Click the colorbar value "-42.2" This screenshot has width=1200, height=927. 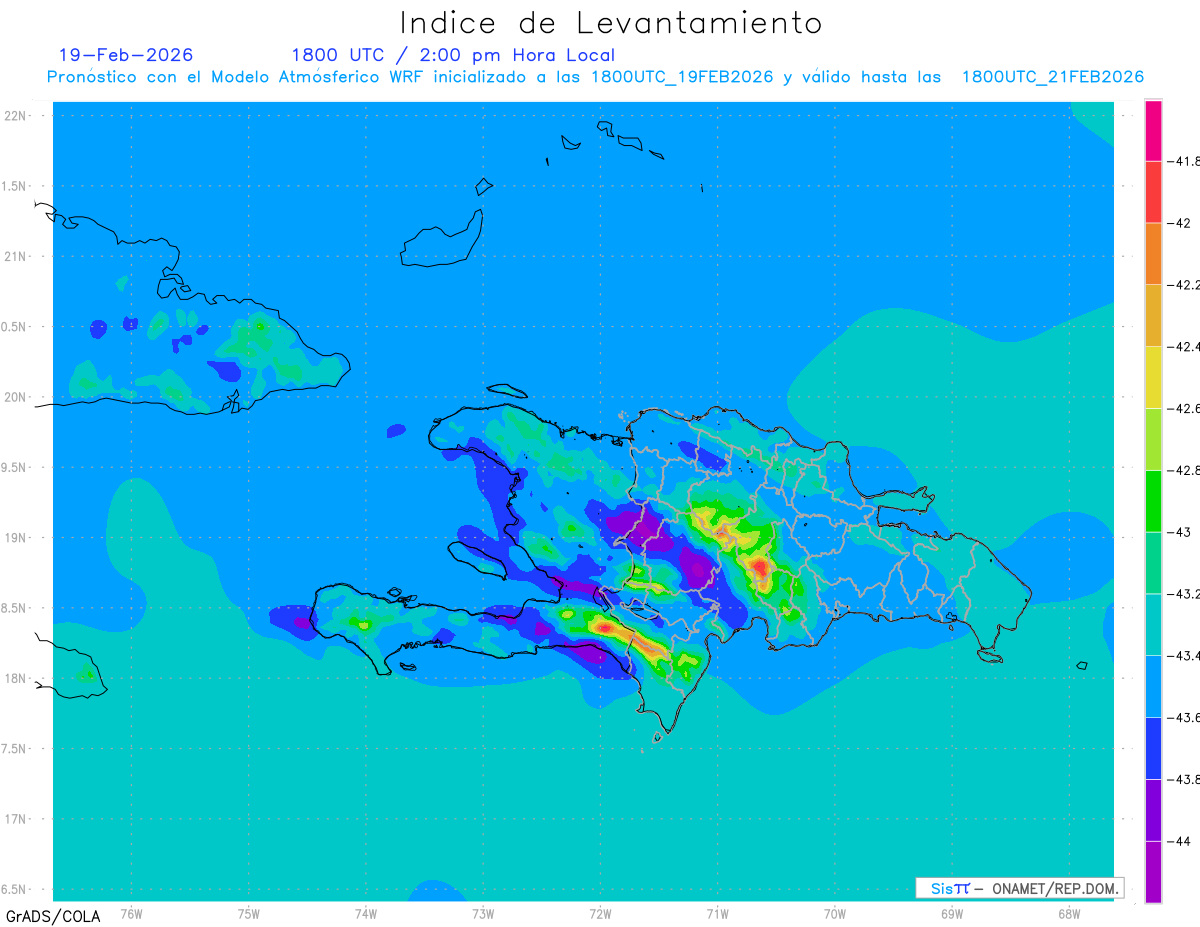(1184, 284)
